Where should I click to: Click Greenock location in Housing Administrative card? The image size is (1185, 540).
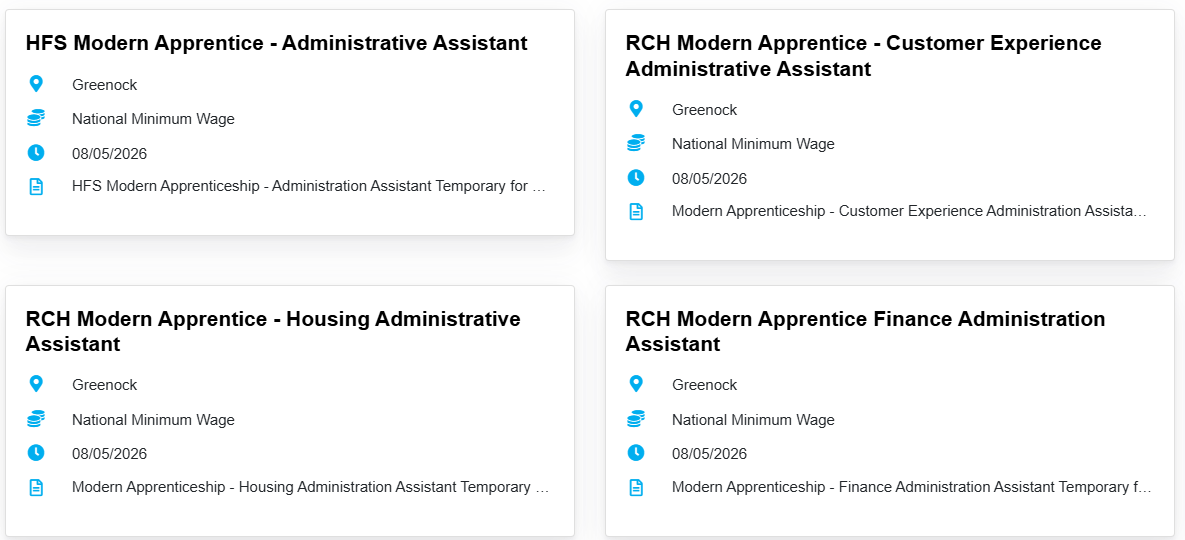[x=104, y=385]
